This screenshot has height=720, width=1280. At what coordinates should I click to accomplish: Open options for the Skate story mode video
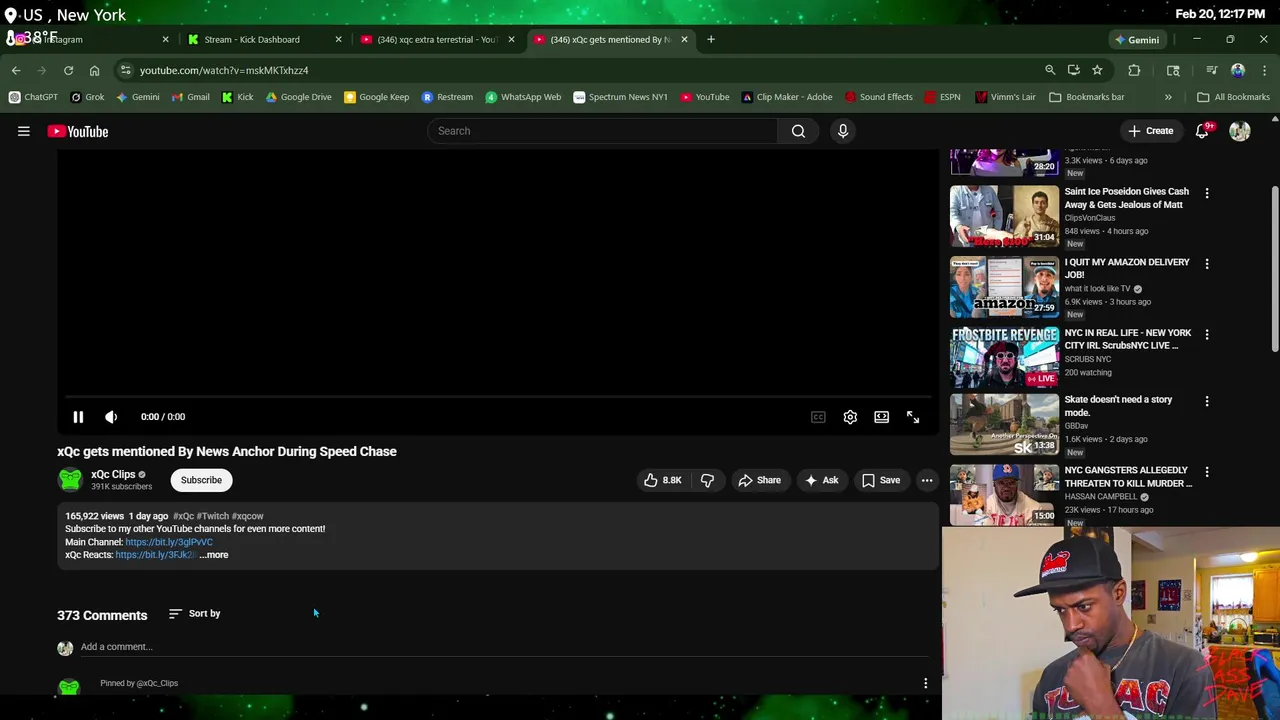[1207, 400]
